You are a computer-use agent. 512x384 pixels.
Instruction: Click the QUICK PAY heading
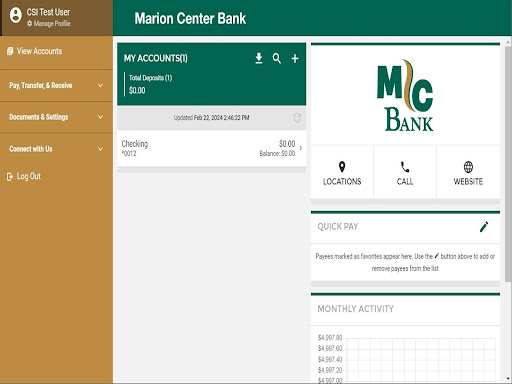338,227
